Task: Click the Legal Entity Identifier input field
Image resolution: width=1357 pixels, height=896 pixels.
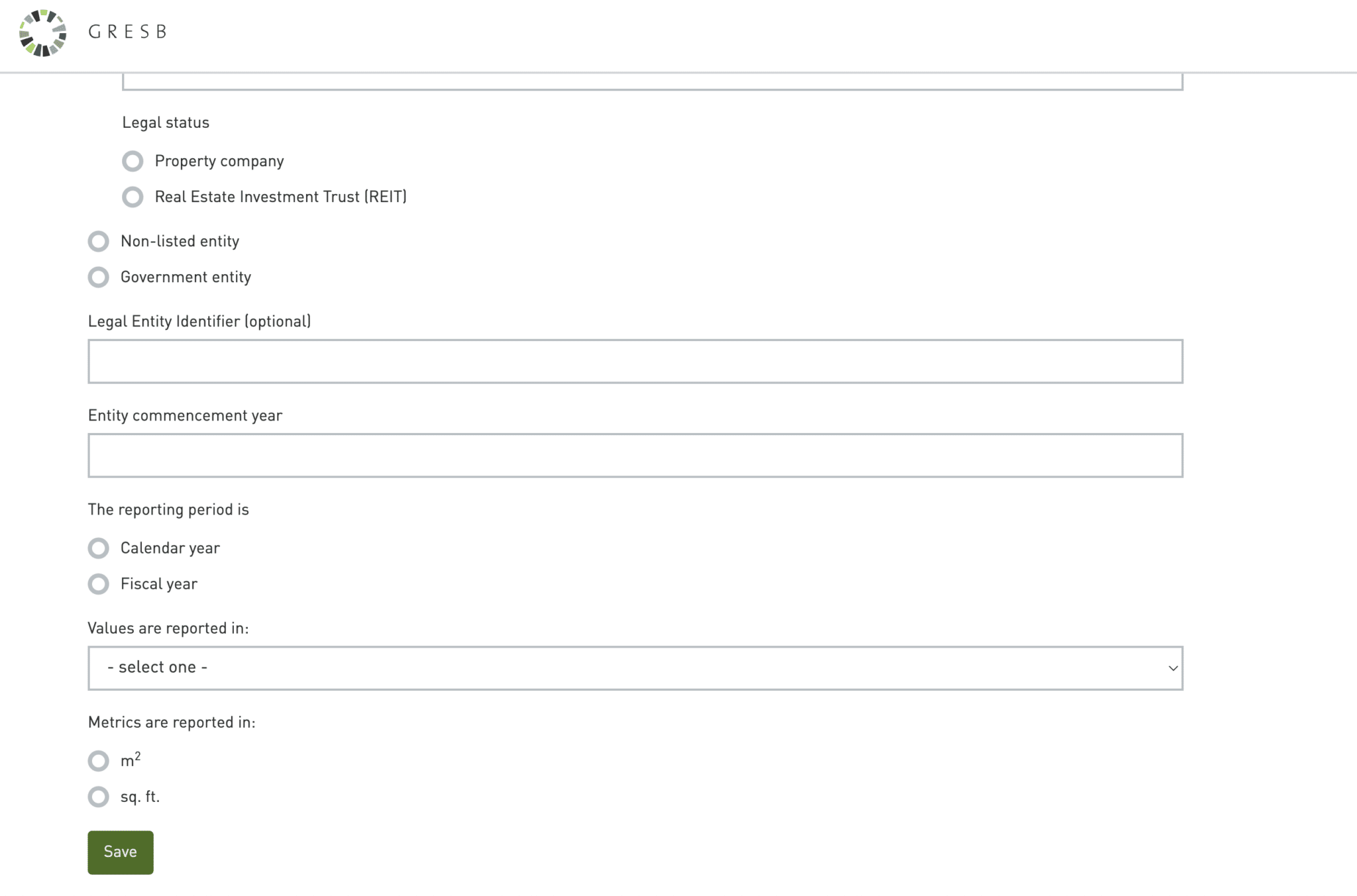Action: pyautogui.click(x=635, y=362)
